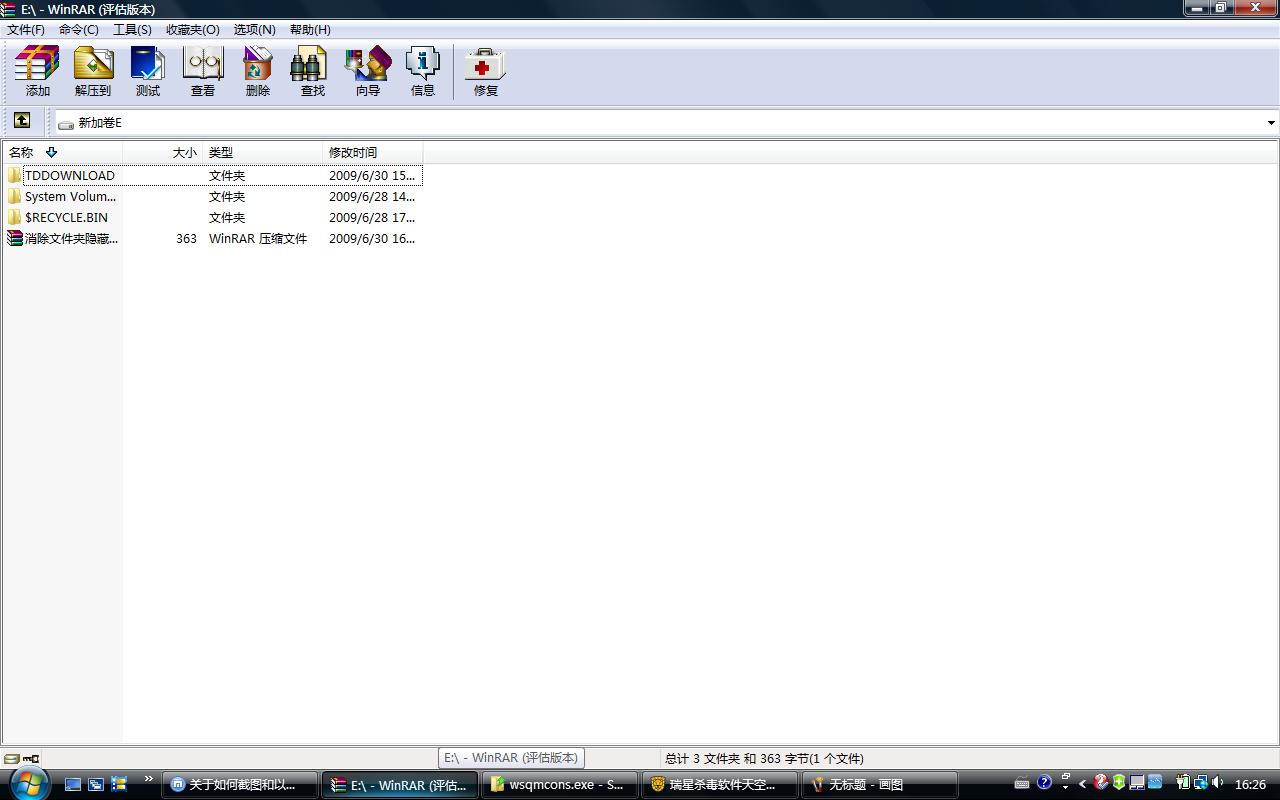This screenshot has width=1280, height=800.
Task: Show hidden system tray icons
Action: 1082,784
